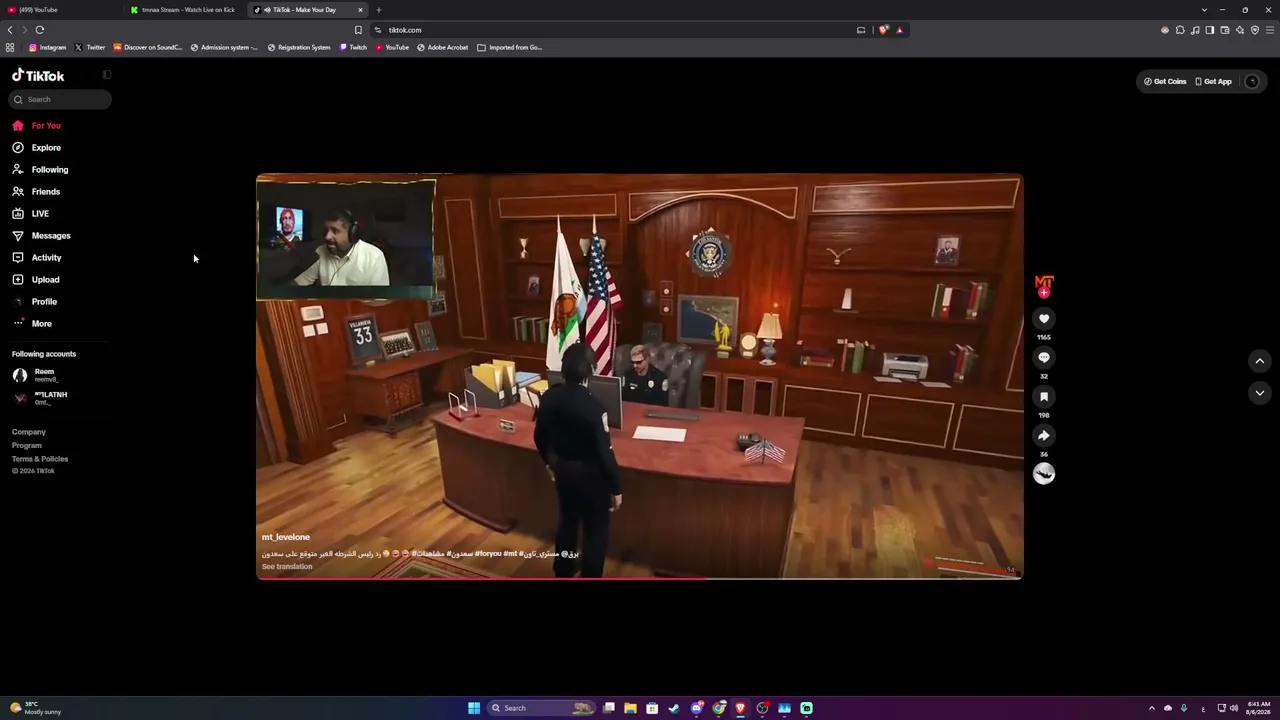The width and height of the screenshot is (1280, 720).
Task: Open the browser apps grid icon
Action: pos(10,47)
